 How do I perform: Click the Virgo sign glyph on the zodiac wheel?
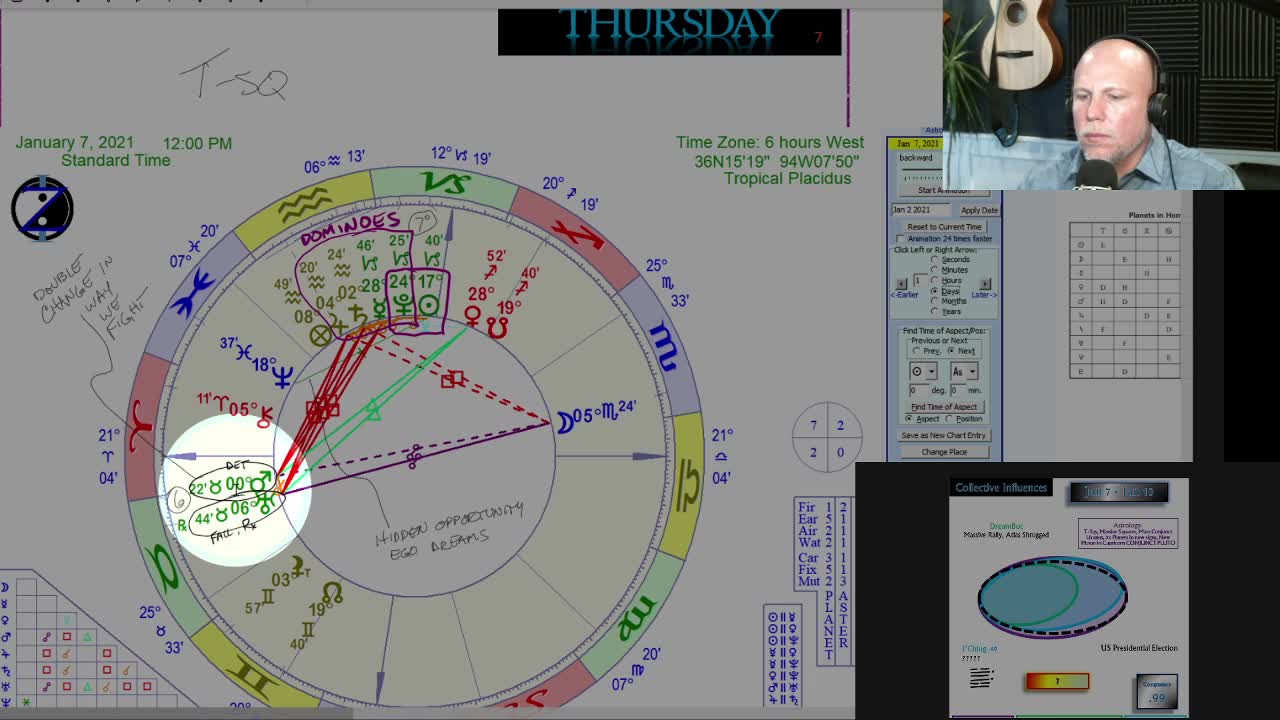click(635, 615)
